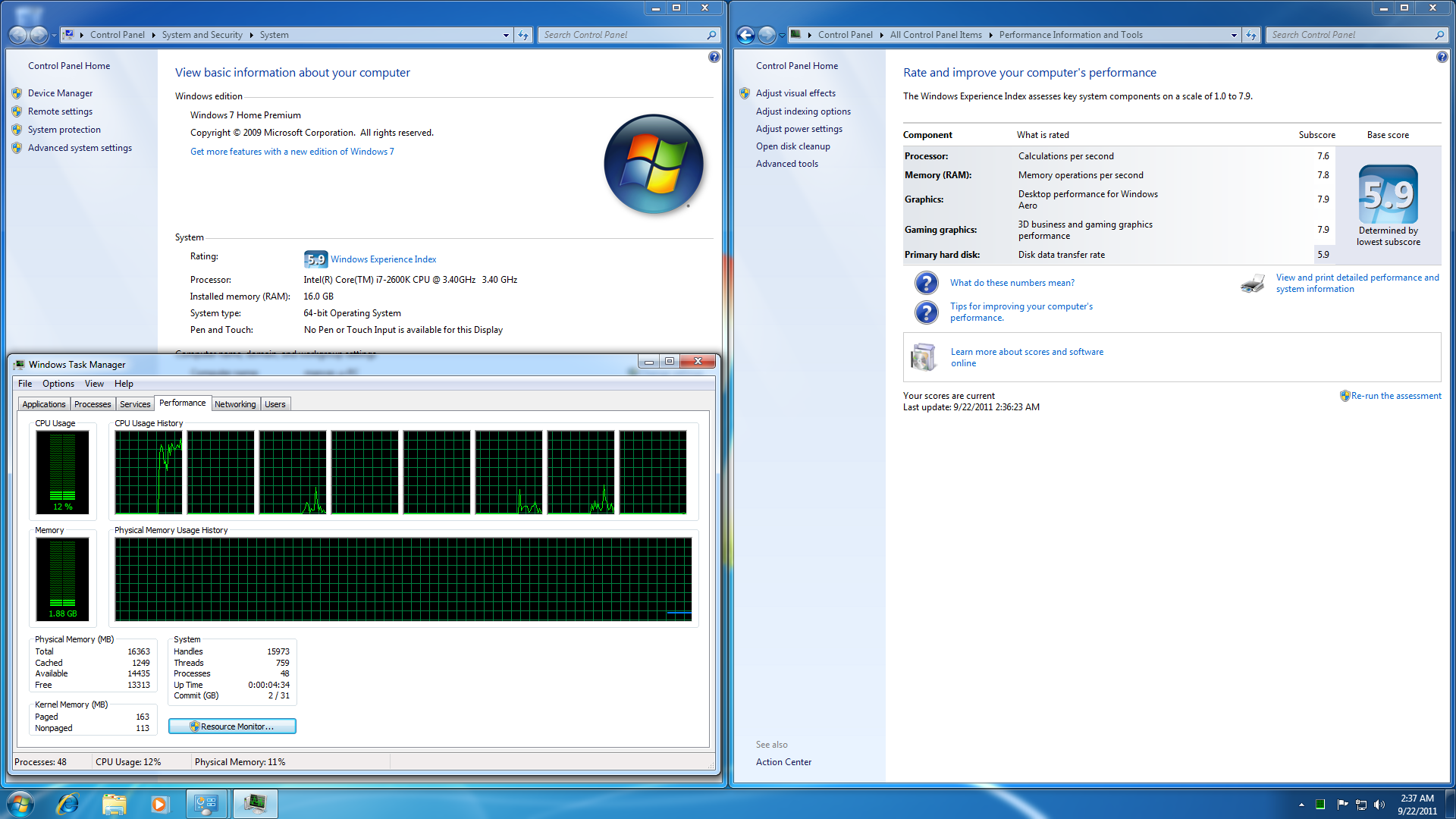Click Forward arrow in Performance Information window
The height and width of the screenshot is (819, 1456).
[x=767, y=35]
